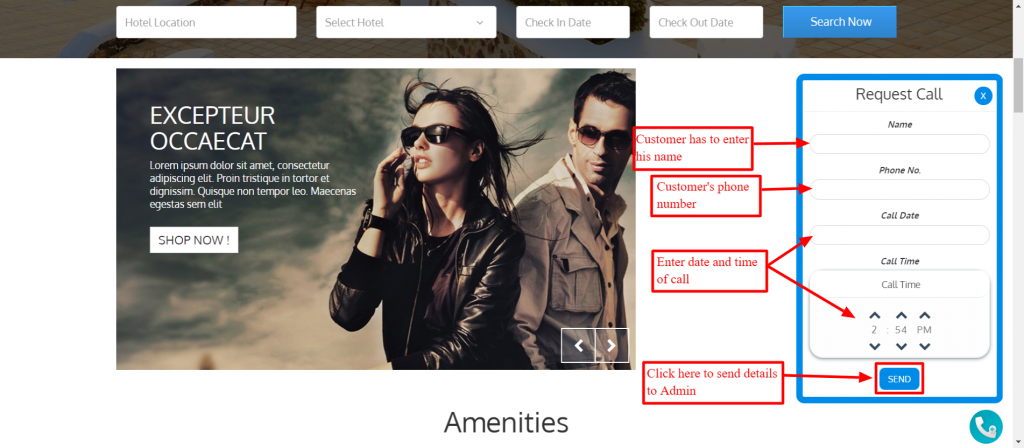Image resolution: width=1024 pixels, height=448 pixels.
Task: Toggle AM/PM with down chevron
Action: coord(924,346)
